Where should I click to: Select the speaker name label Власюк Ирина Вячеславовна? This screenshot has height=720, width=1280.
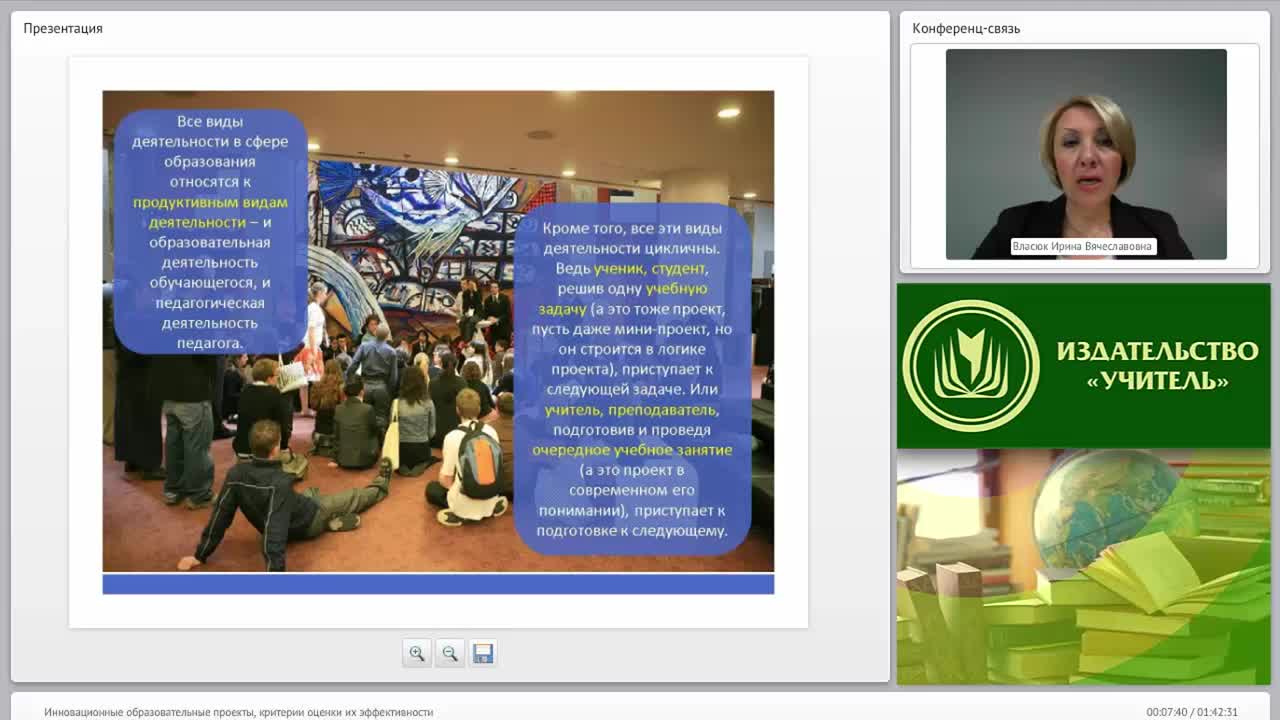pyautogui.click(x=1083, y=246)
